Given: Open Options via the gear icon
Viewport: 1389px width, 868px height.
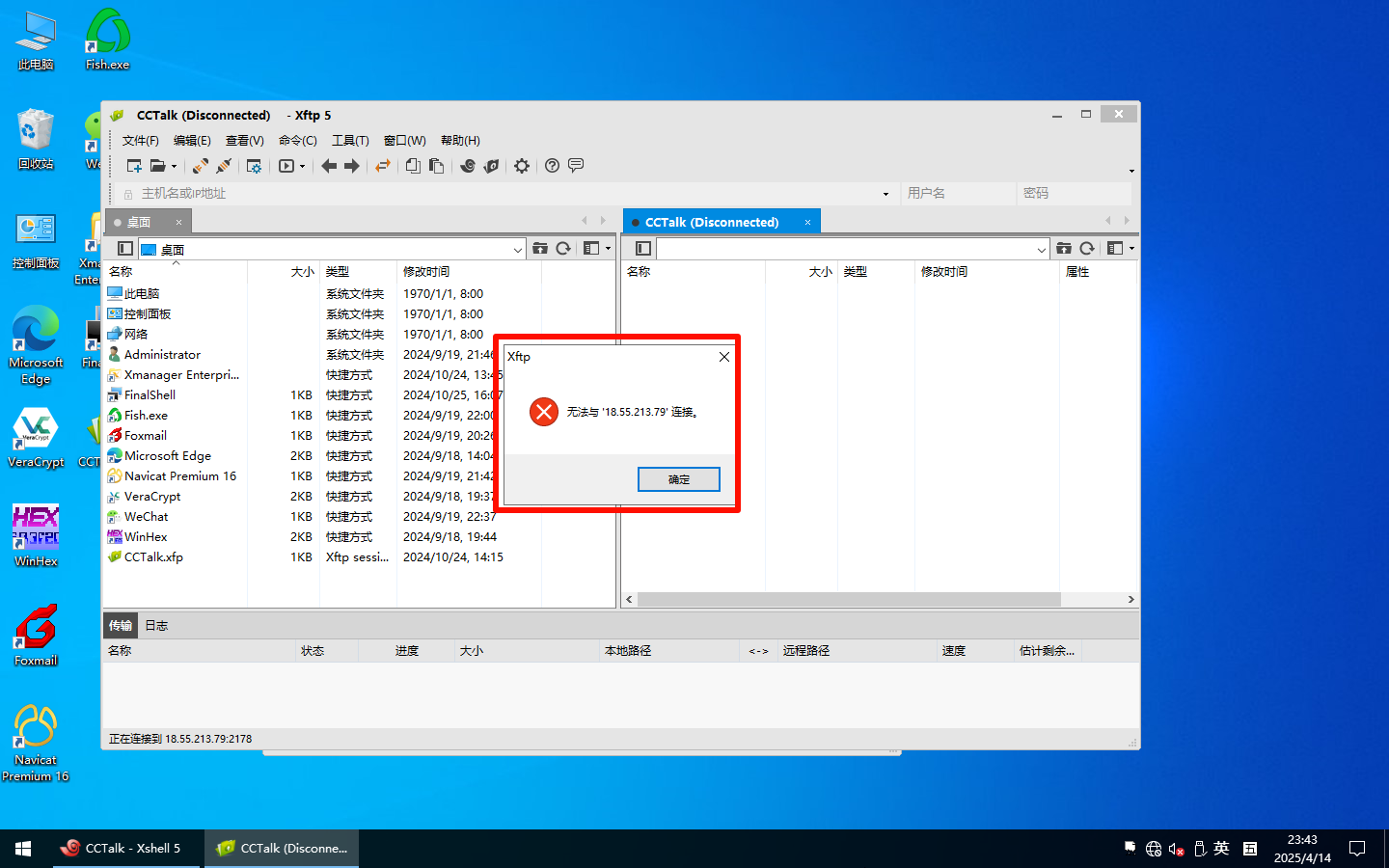Looking at the screenshot, I should coord(522,166).
